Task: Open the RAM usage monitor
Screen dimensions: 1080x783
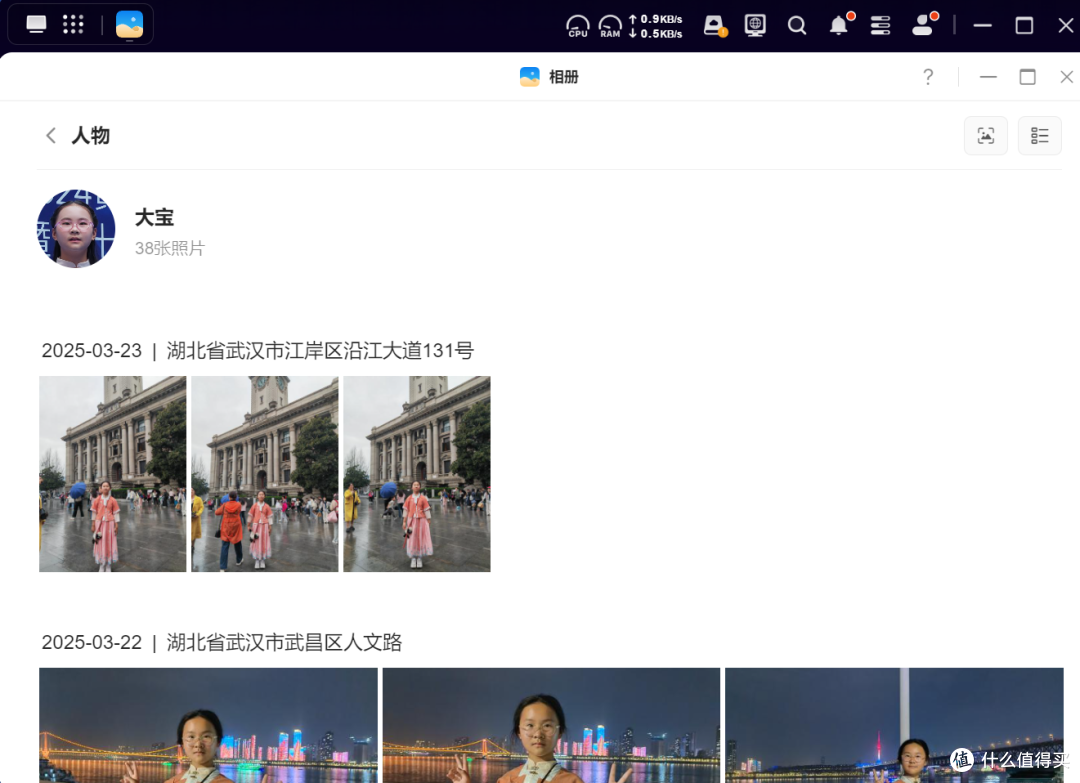Action: [x=610, y=26]
